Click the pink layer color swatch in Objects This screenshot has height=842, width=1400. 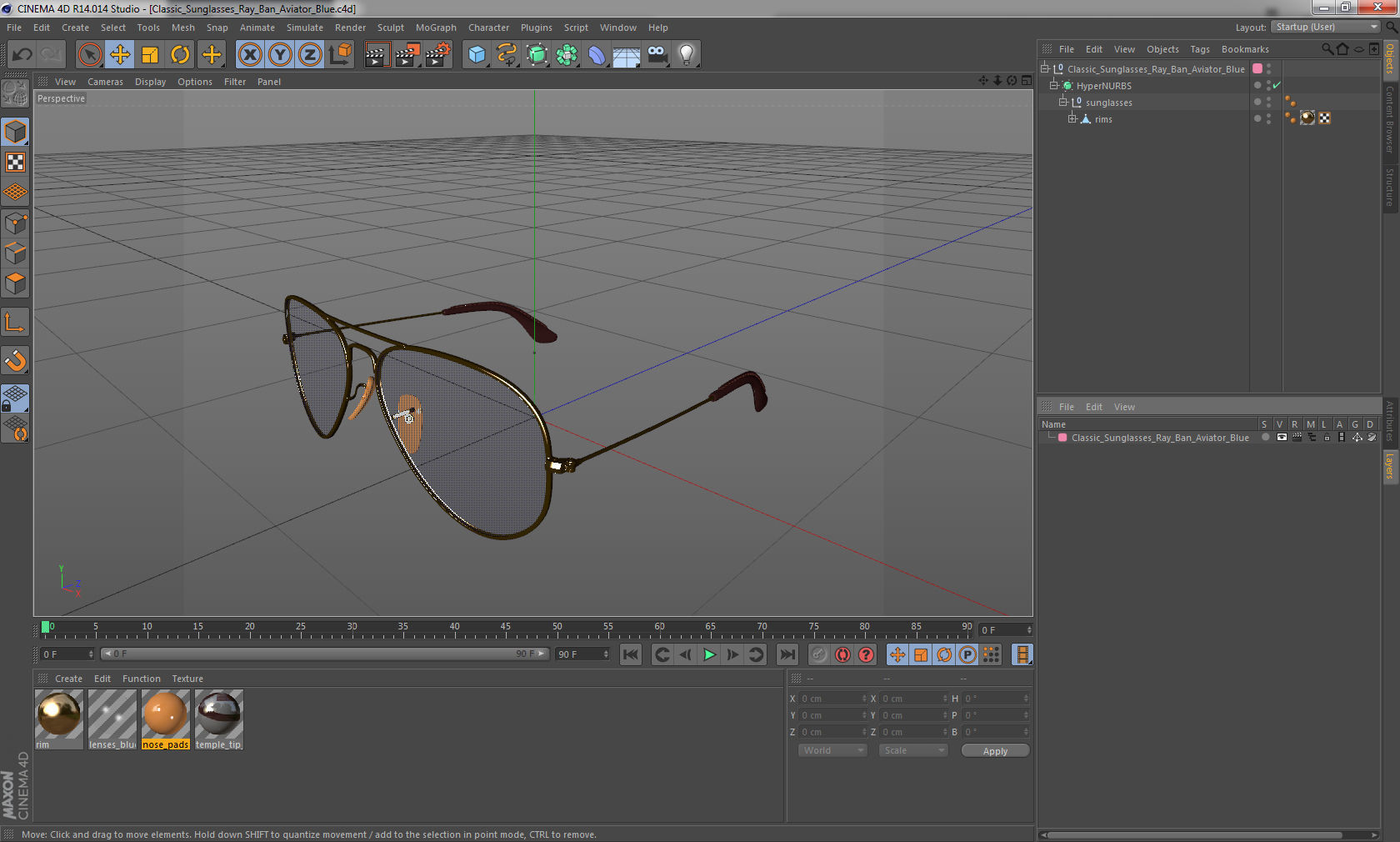[1257, 68]
